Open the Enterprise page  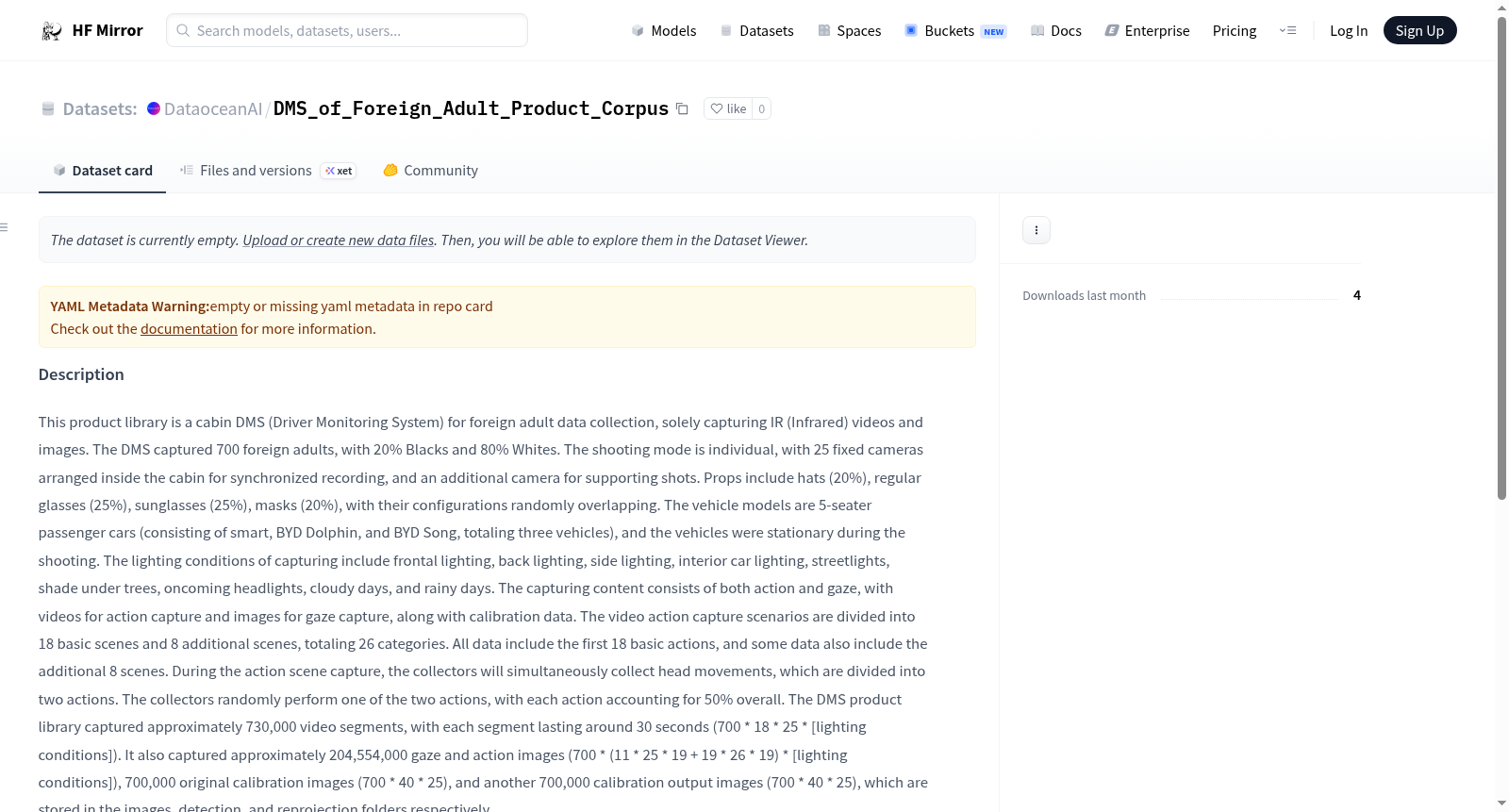1147,31
